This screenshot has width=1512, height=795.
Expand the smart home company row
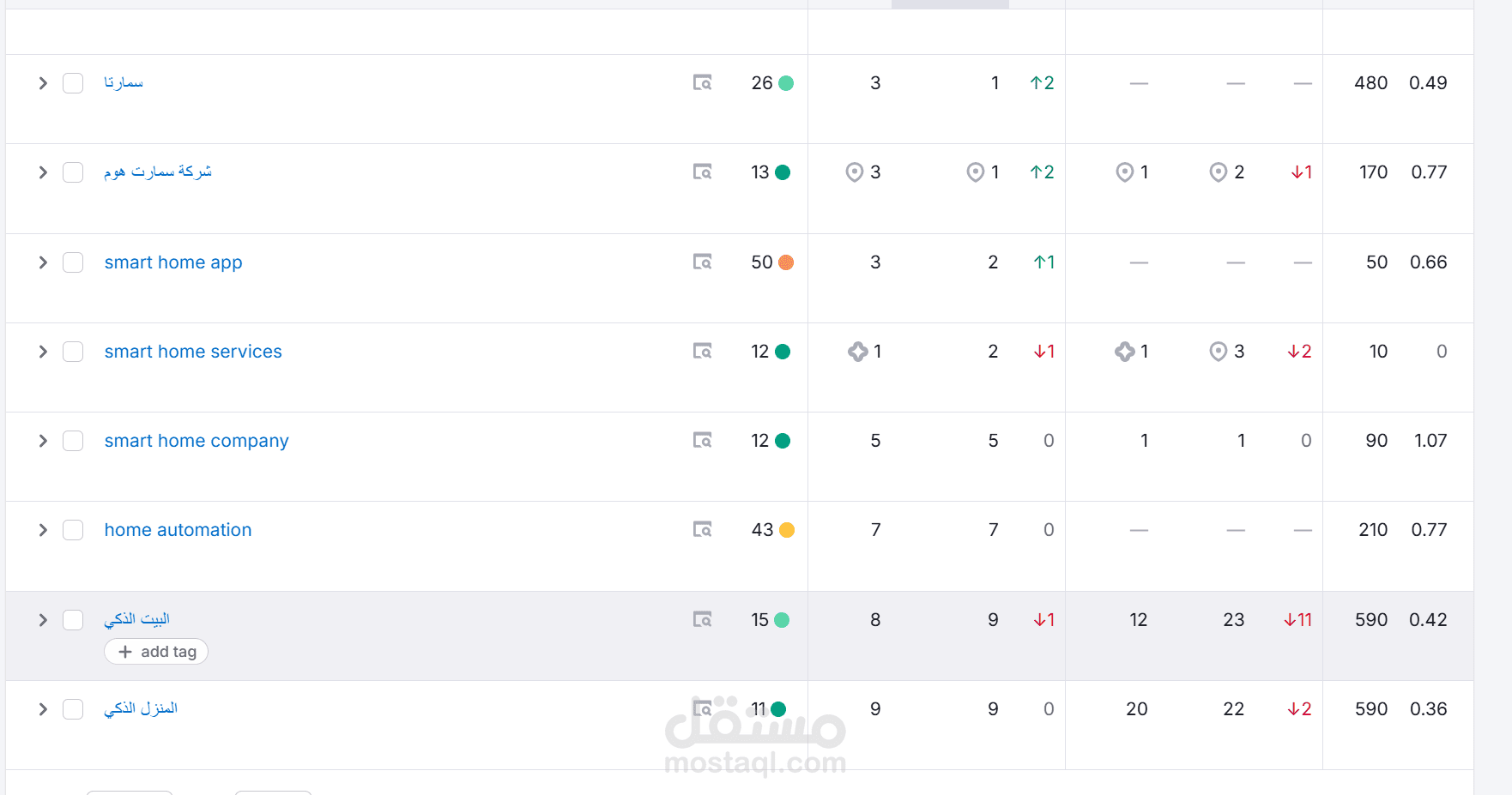[43, 441]
